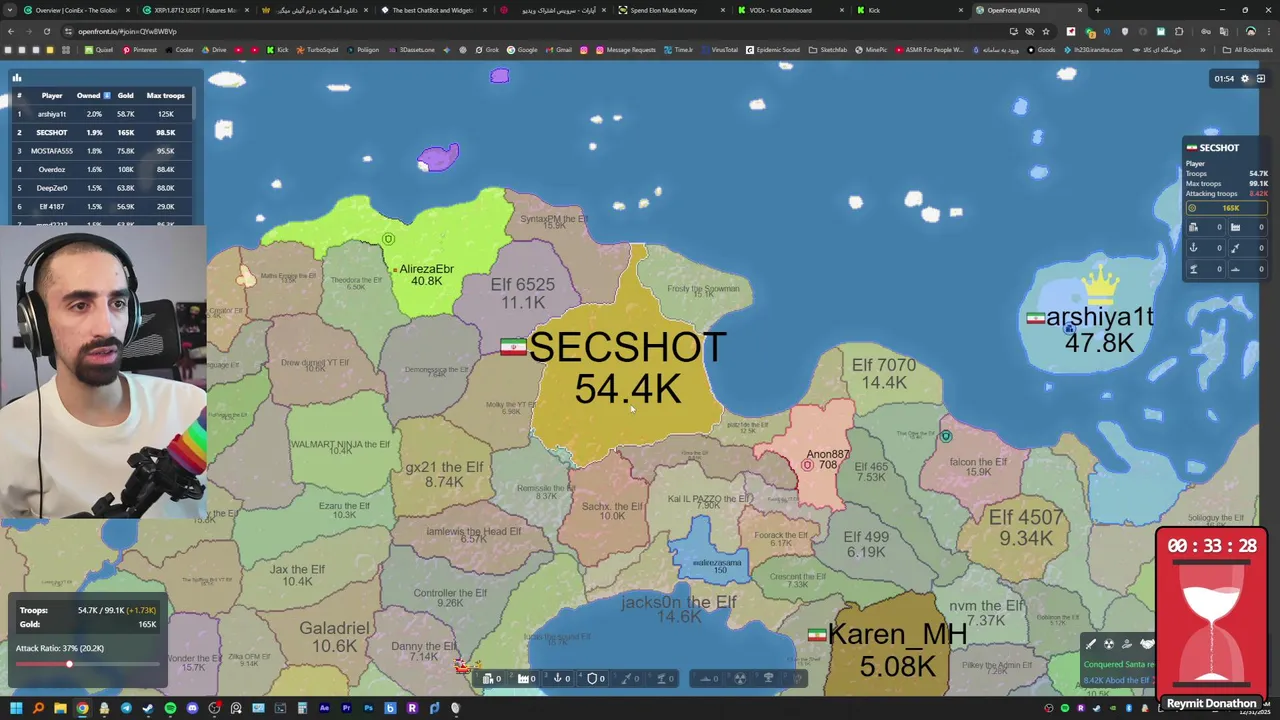Click SAM launcher count in SECSHOT panel
This screenshot has width=1280, height=720.
point(1204,269)
